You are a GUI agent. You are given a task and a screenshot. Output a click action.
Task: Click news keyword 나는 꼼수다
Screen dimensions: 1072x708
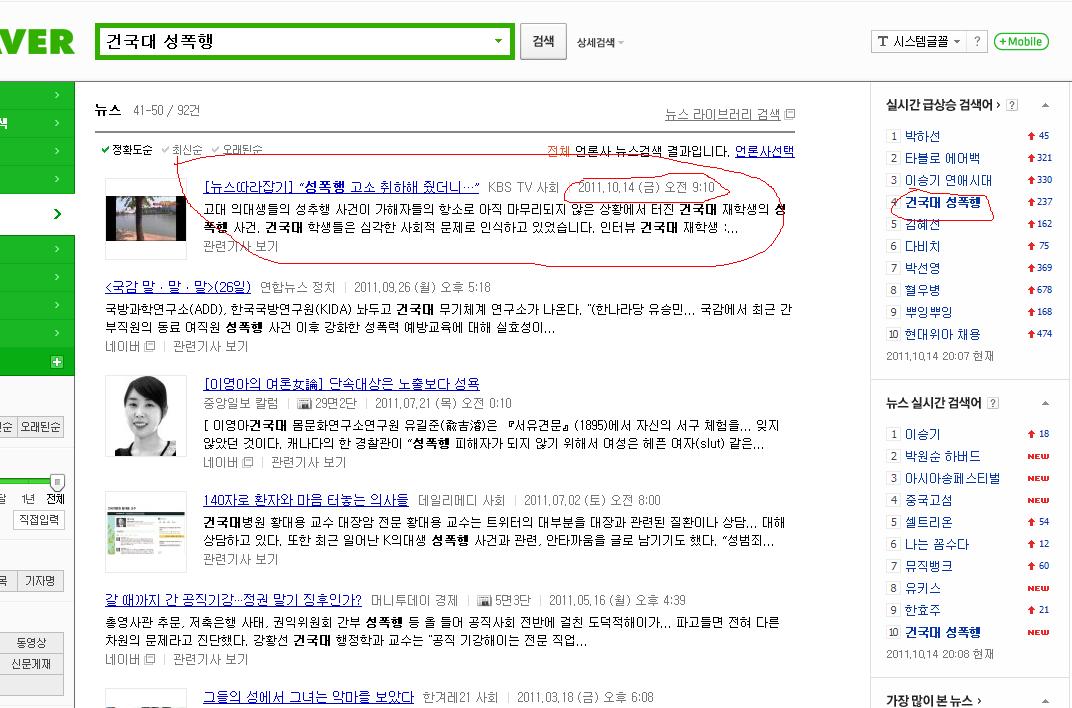tap(937, 544)
